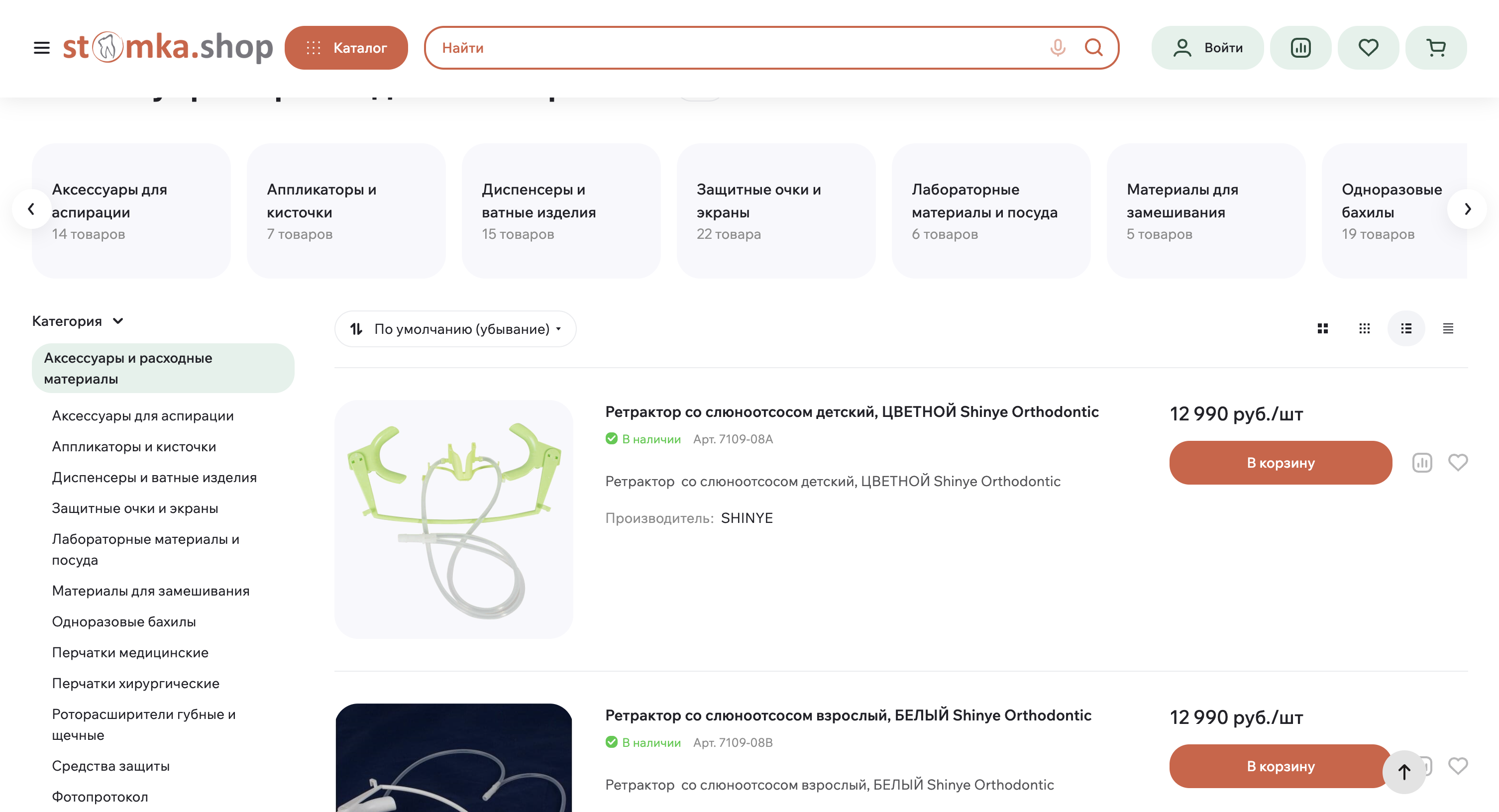Switch to large grid view icon

[x=1322, y=329]
